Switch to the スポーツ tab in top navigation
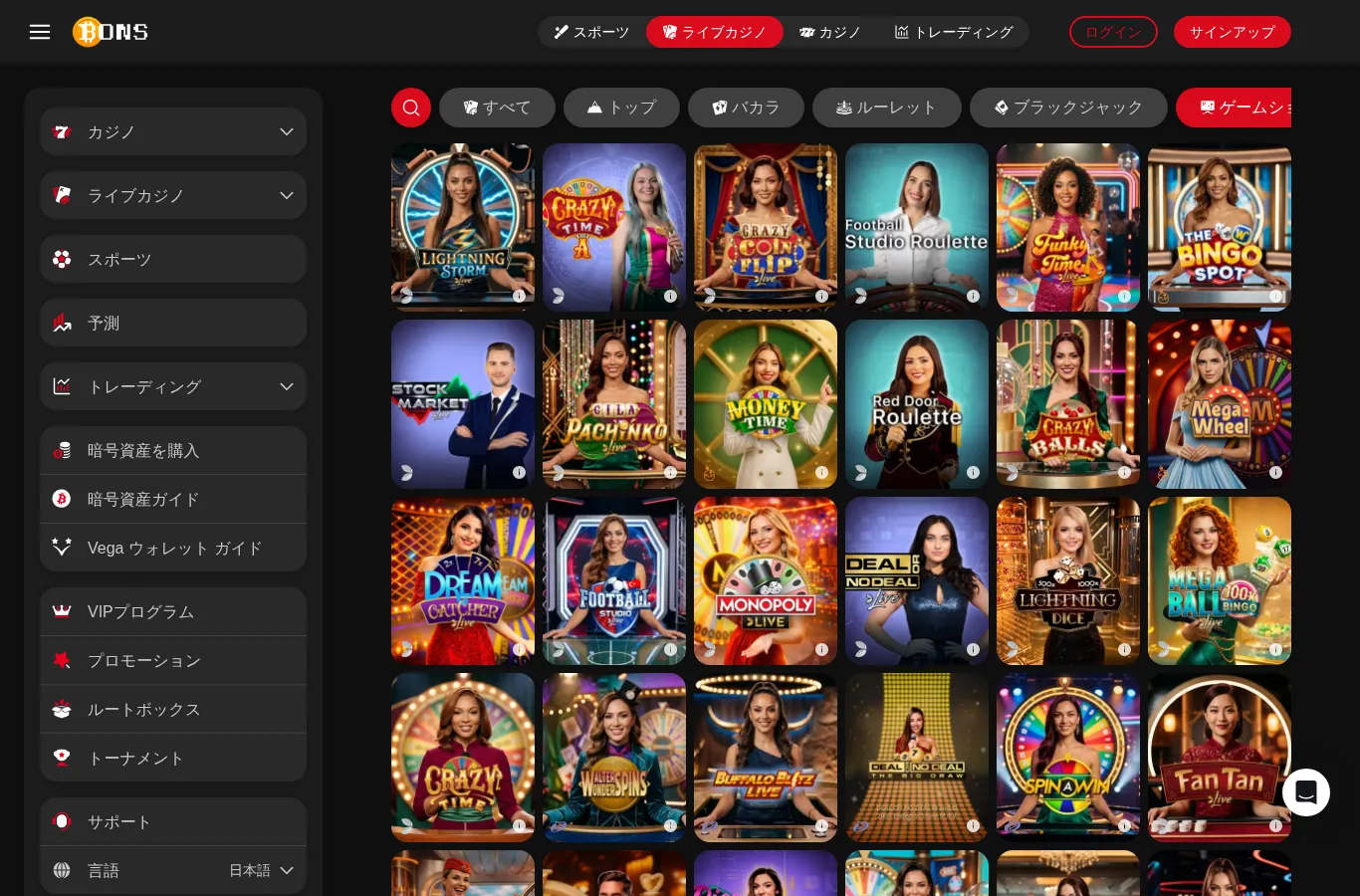Image resolution: width=1360 pixels, height=896 pixels. pyautogui.click(x=592, y=32)
